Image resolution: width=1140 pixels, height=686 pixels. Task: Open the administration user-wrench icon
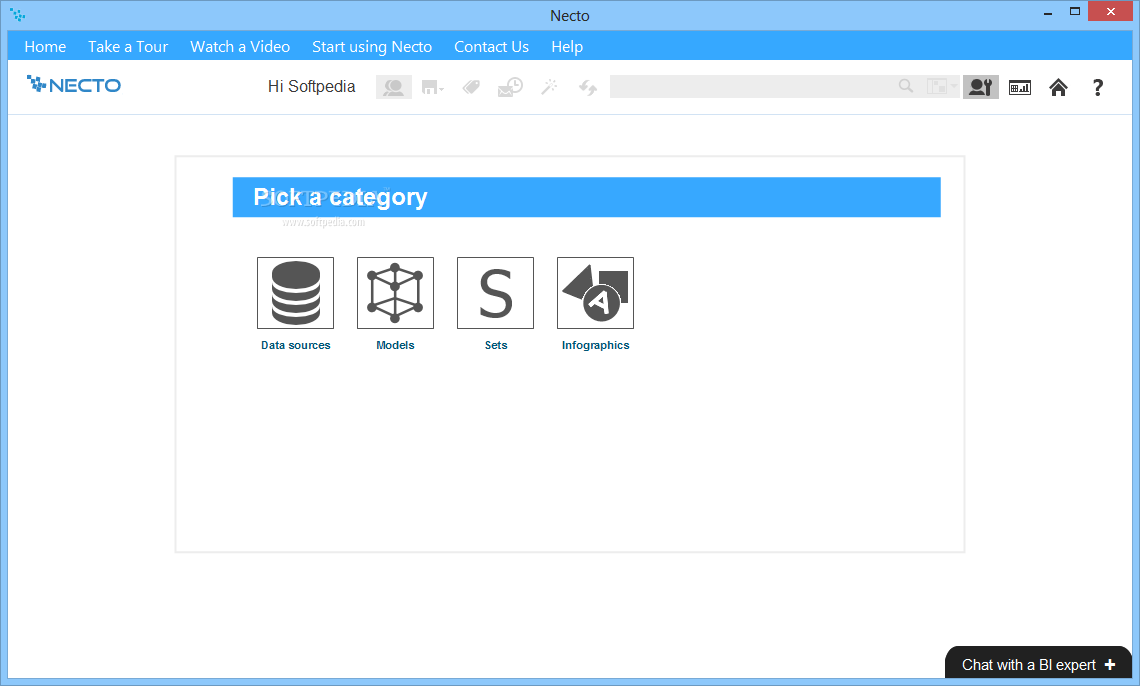coord(981,87)
